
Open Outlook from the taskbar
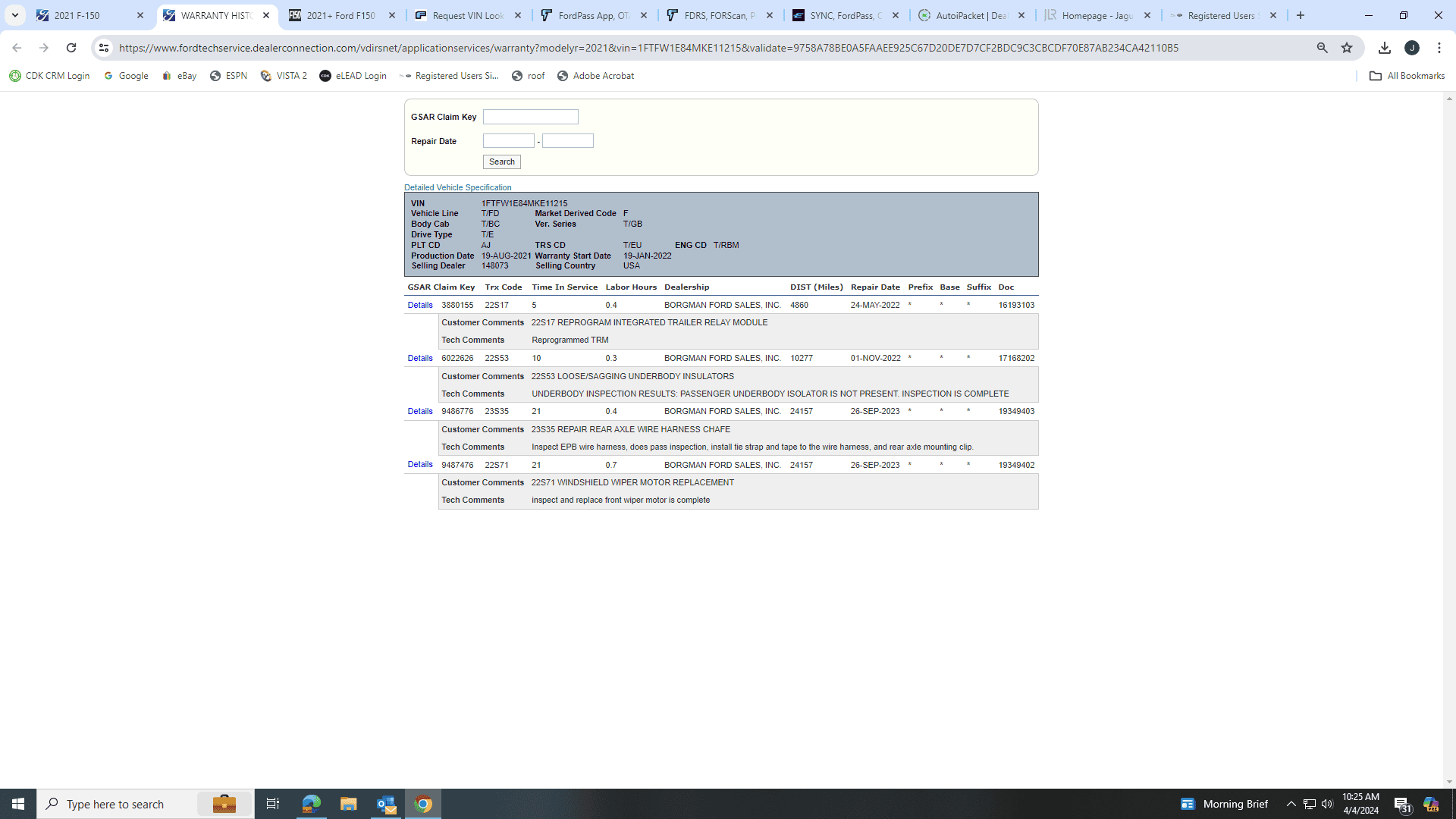click(x=386, y=803)
